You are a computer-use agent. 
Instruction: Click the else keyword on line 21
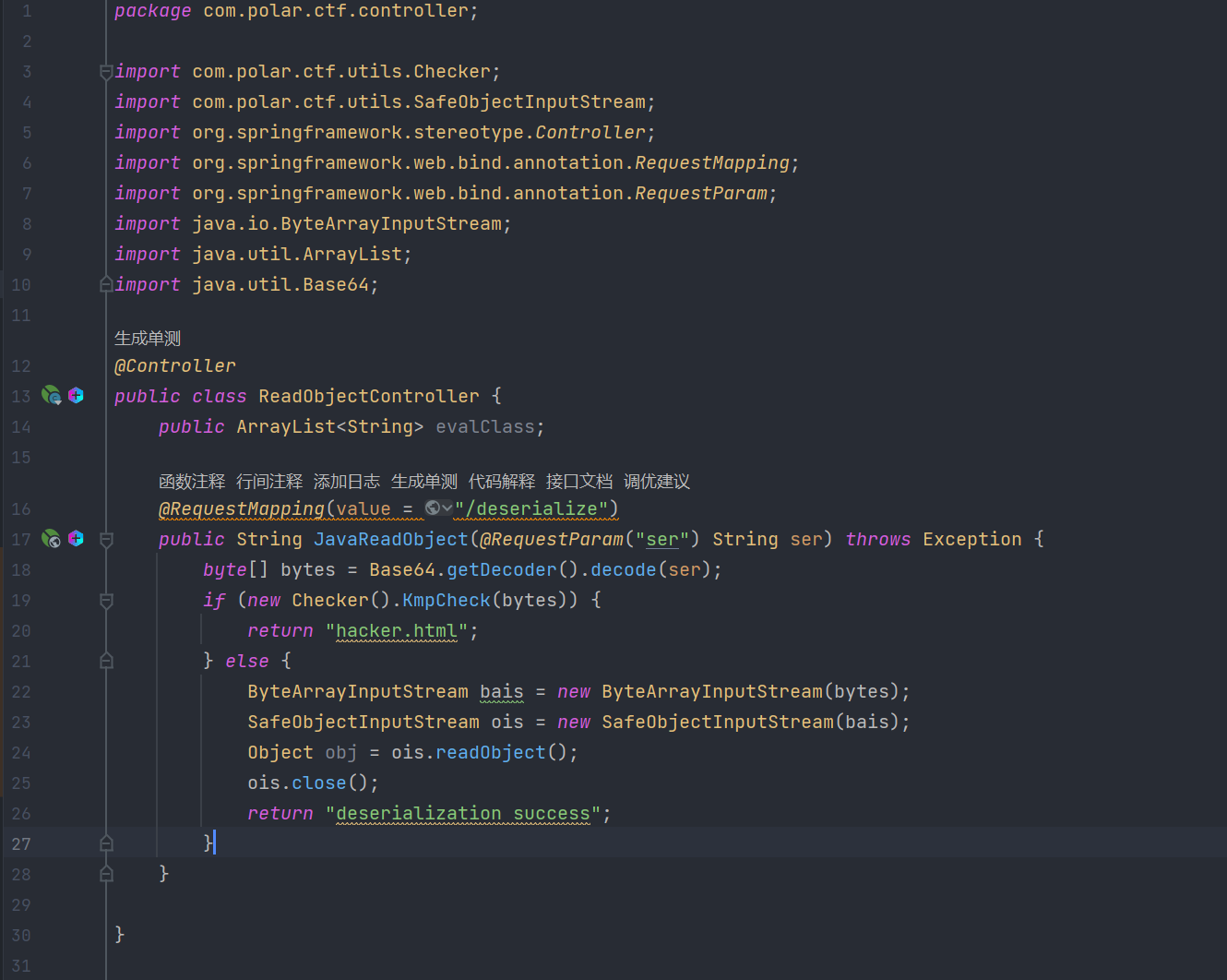[x=247, y=661]
